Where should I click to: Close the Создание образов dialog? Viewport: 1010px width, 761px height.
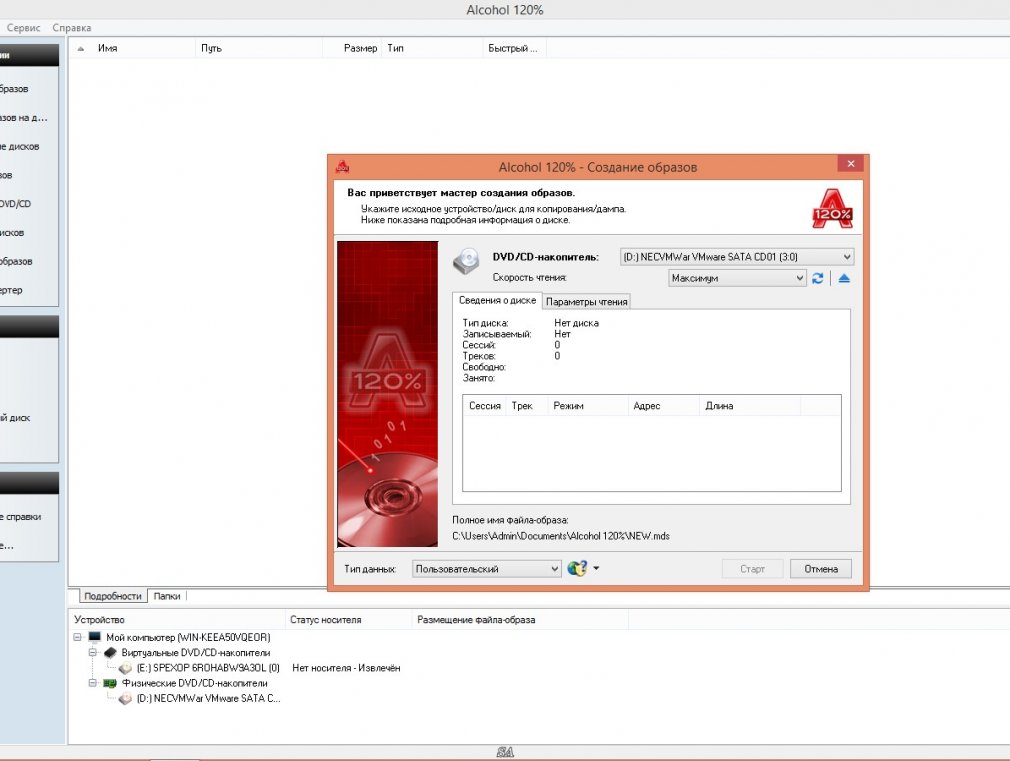[850, 164]
